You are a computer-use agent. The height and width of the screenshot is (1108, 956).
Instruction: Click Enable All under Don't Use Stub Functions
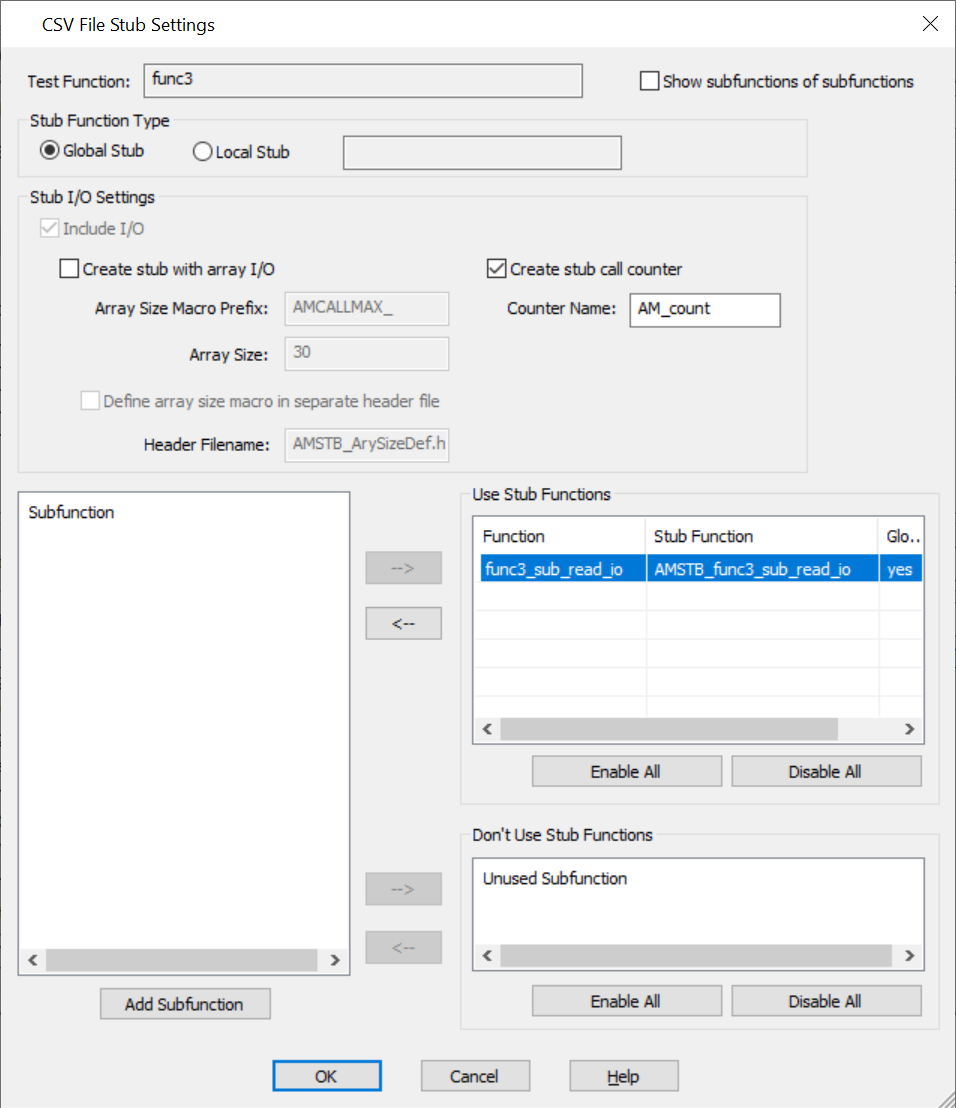click(627, 1001)
